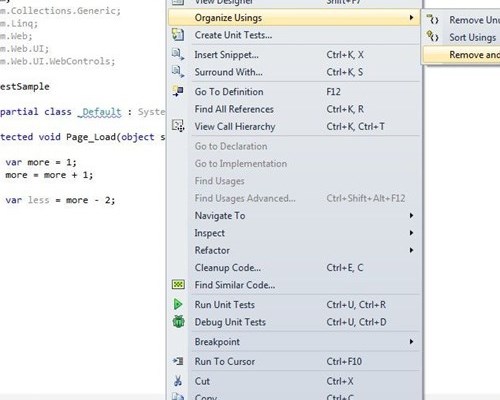Expand the Breakpoint submenu arrow
500x400 pixels.
(x=411, y=341)
